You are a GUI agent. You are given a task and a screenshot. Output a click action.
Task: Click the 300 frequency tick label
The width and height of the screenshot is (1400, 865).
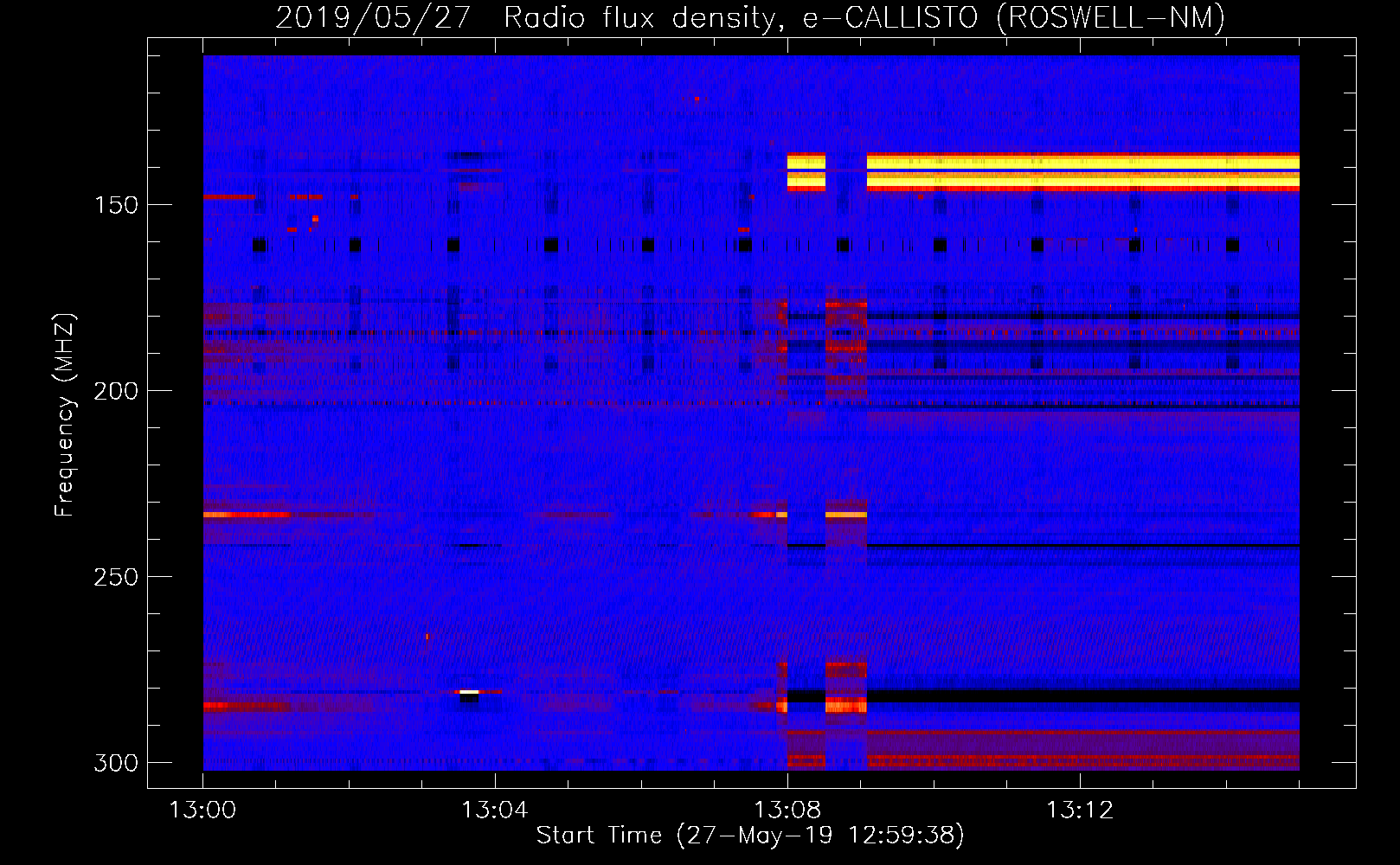(116, 763)
